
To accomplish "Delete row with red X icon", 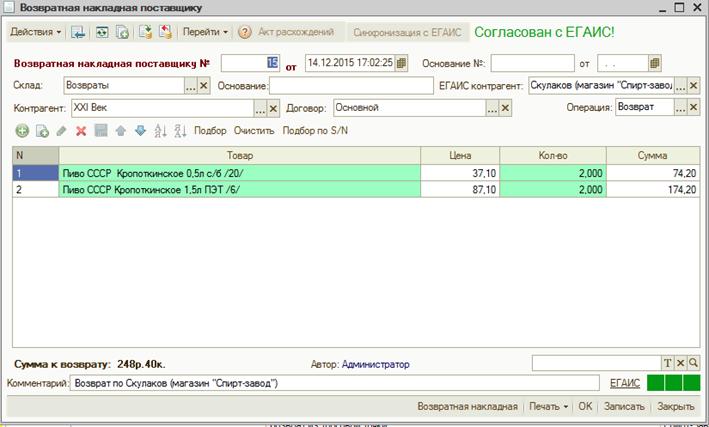I will tap(81, 131).
